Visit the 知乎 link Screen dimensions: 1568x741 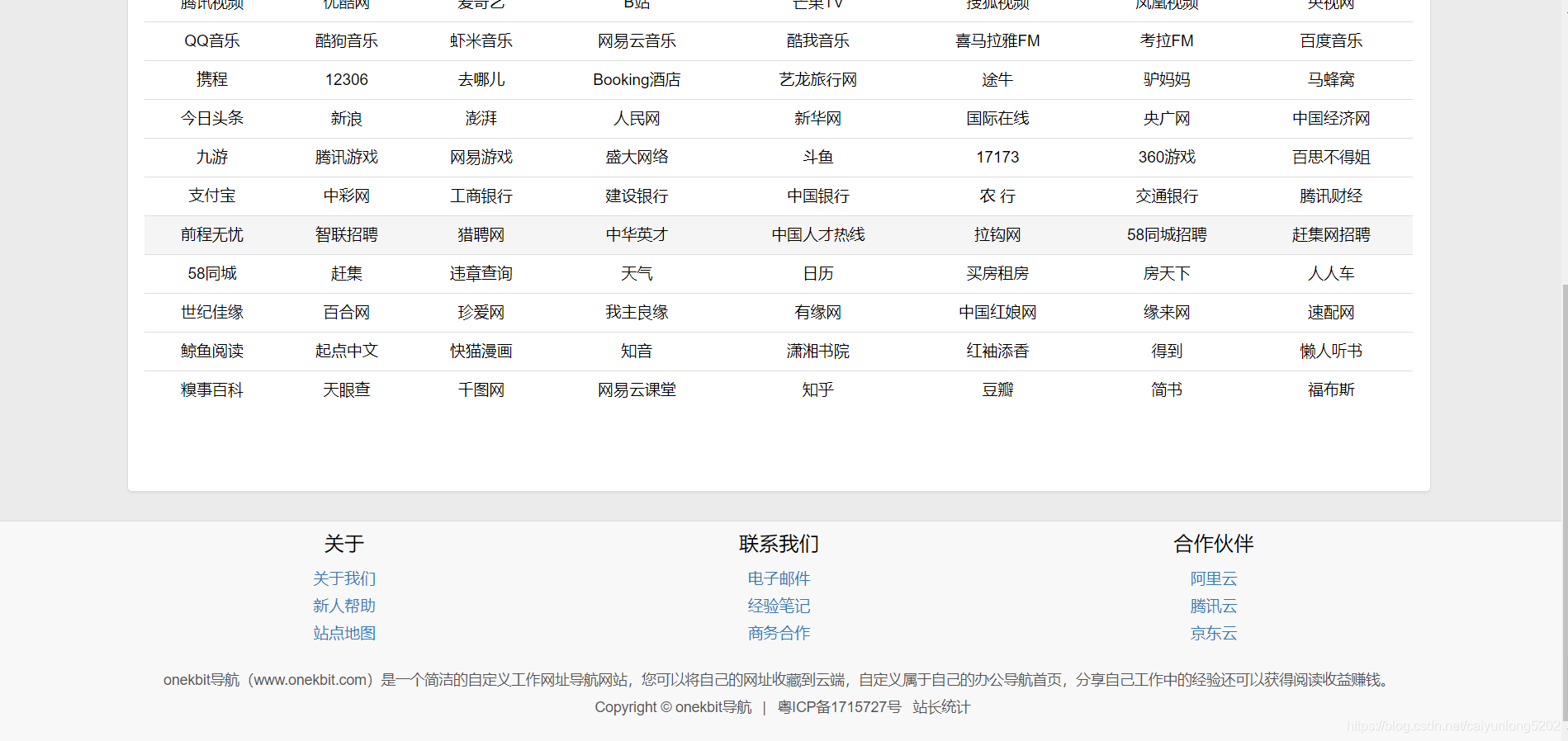(818, 390)
